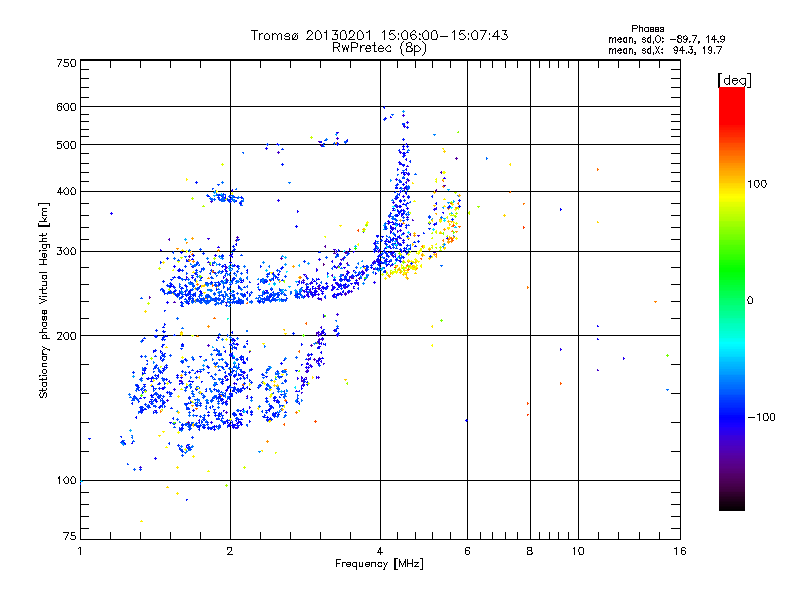Screen dimensions: 800x600
Task: Click the colorbar tick label "-100"
Action: click(762, 417)
